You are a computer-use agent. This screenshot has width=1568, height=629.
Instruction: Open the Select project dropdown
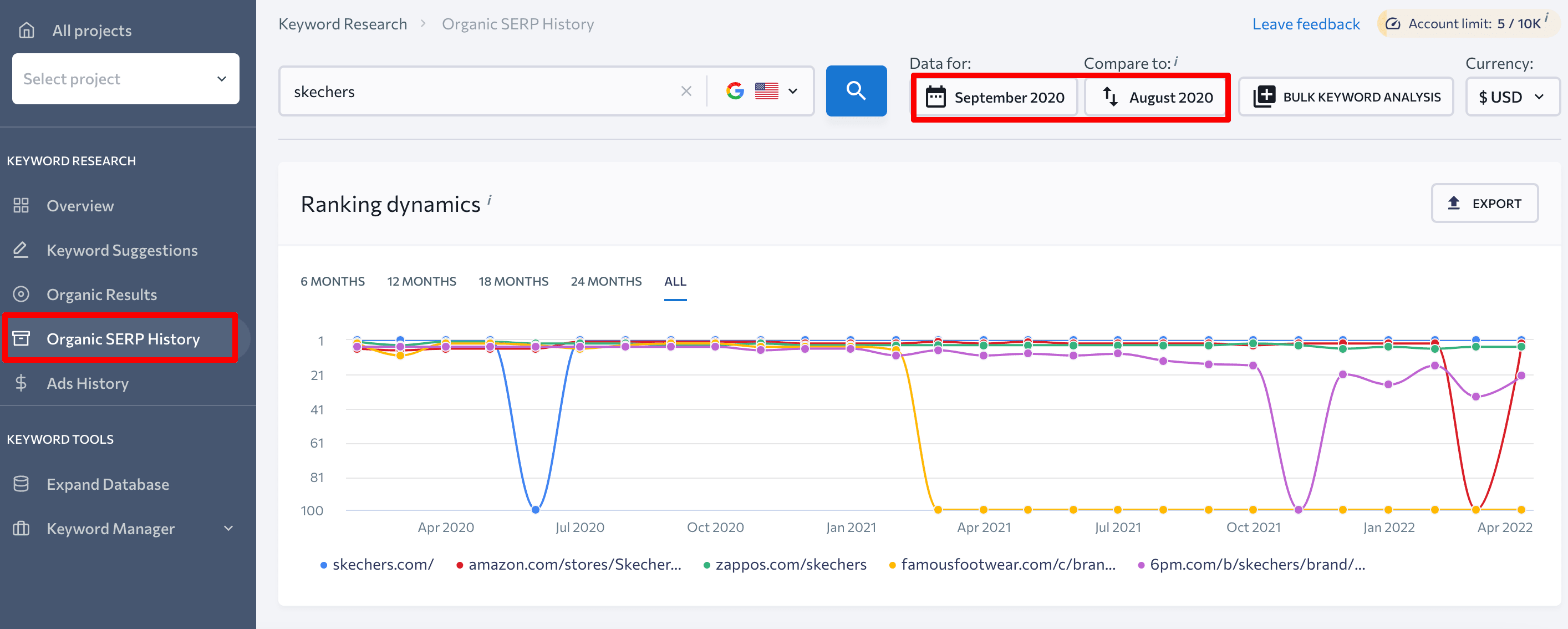point(125,79)
